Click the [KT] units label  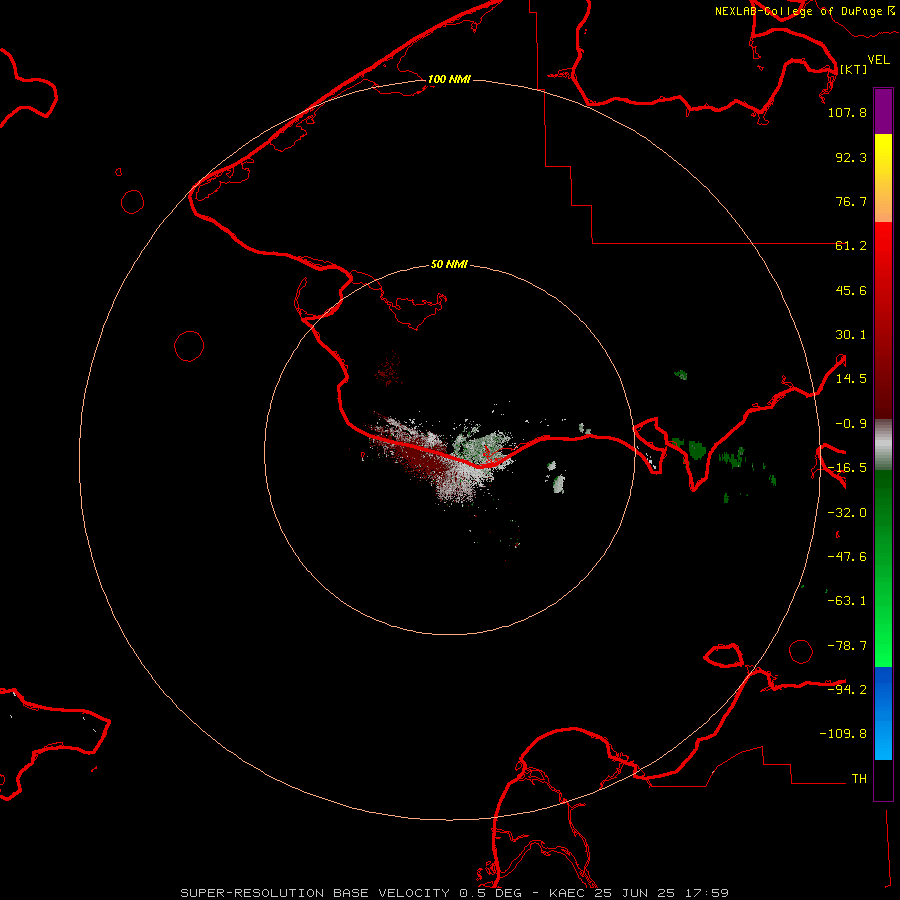click(x=854, y=69)
